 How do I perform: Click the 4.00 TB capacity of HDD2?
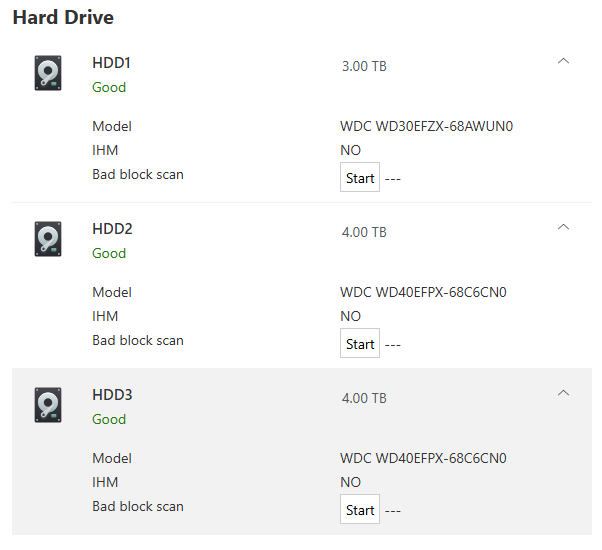point(364,232)
